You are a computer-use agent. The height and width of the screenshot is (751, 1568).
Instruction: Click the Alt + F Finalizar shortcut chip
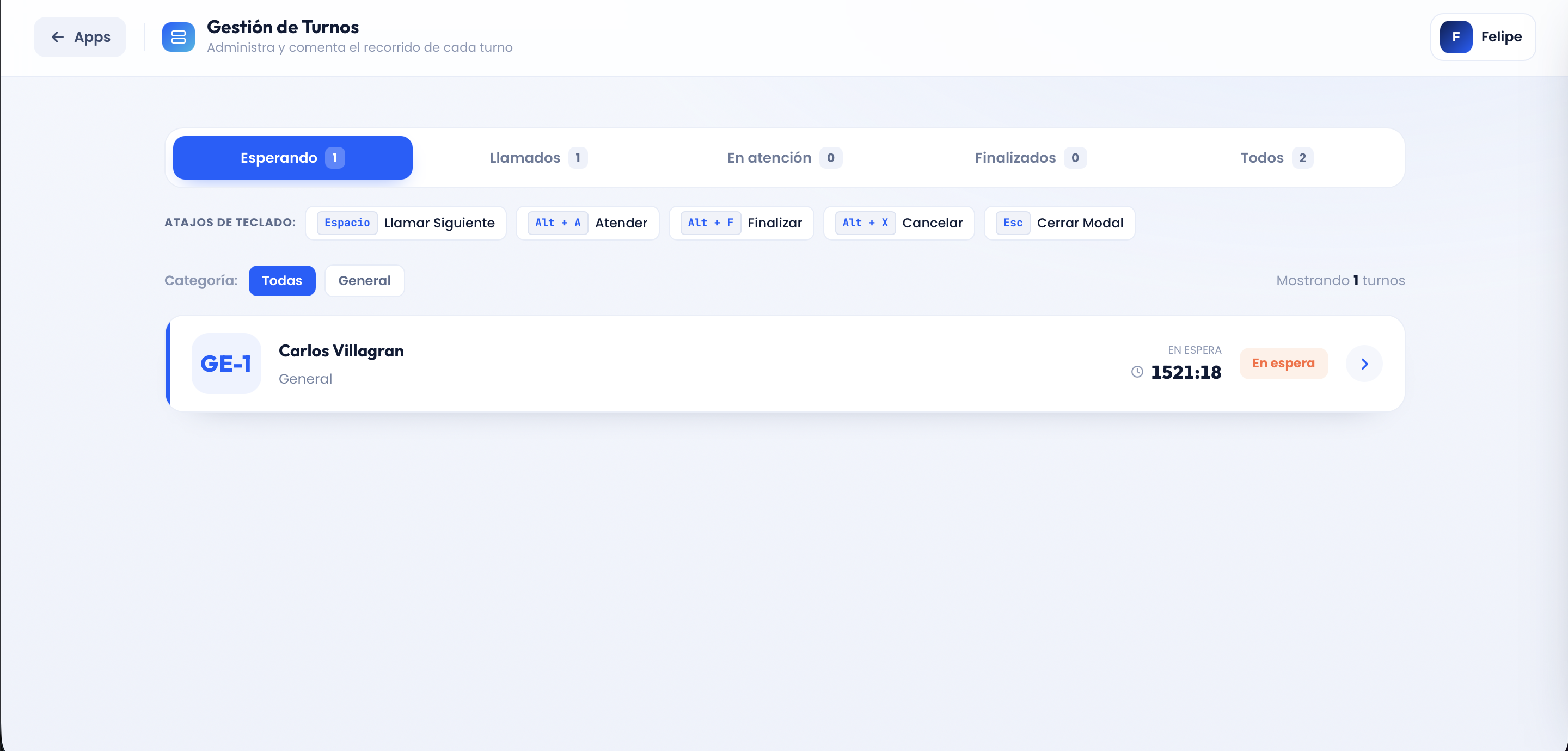(x=742, y=223)
